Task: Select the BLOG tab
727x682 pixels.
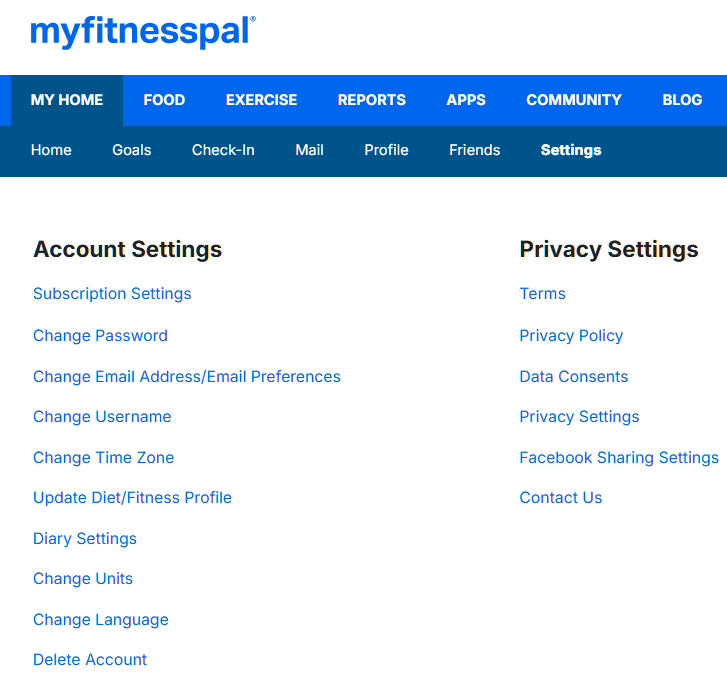Action: [x=682, y=100]
